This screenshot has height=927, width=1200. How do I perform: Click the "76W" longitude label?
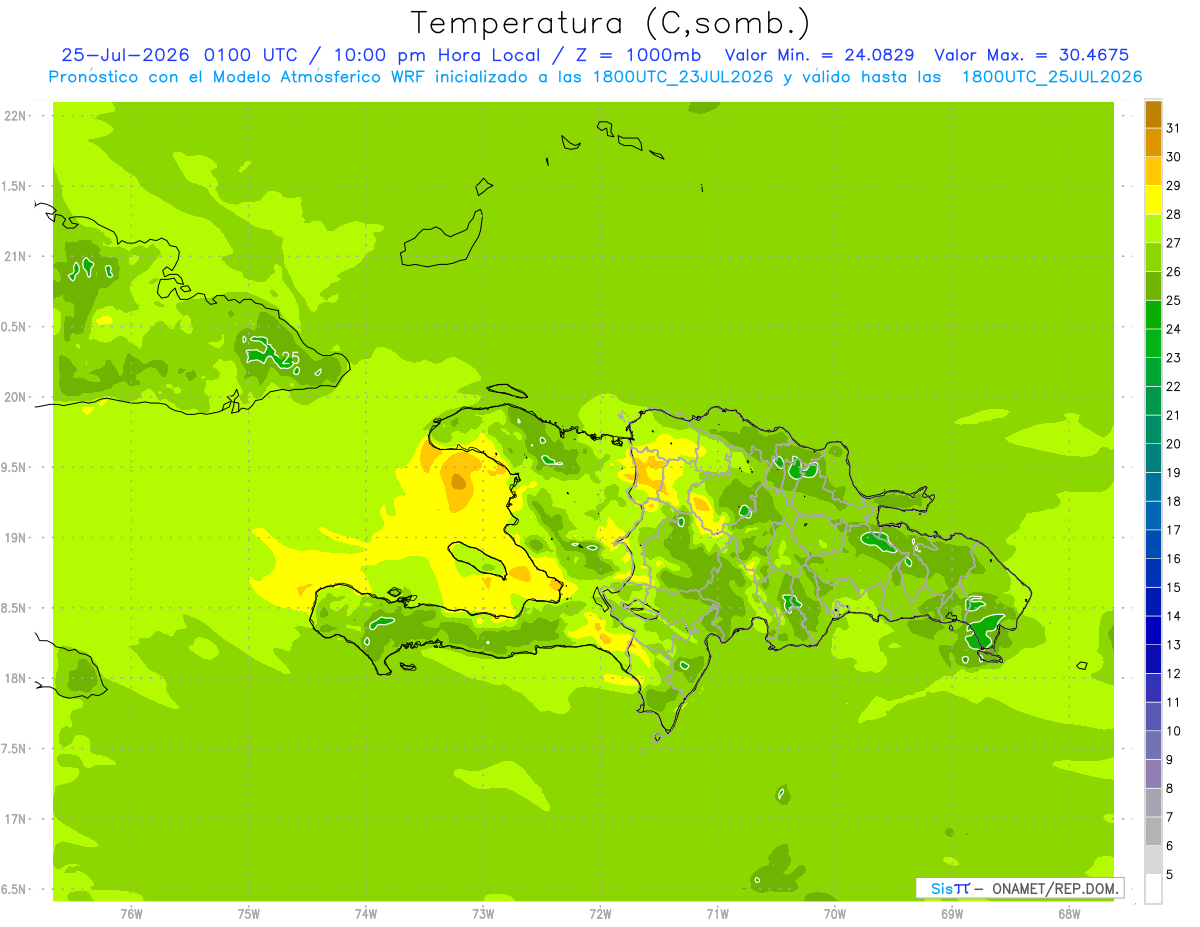point(131,913)
